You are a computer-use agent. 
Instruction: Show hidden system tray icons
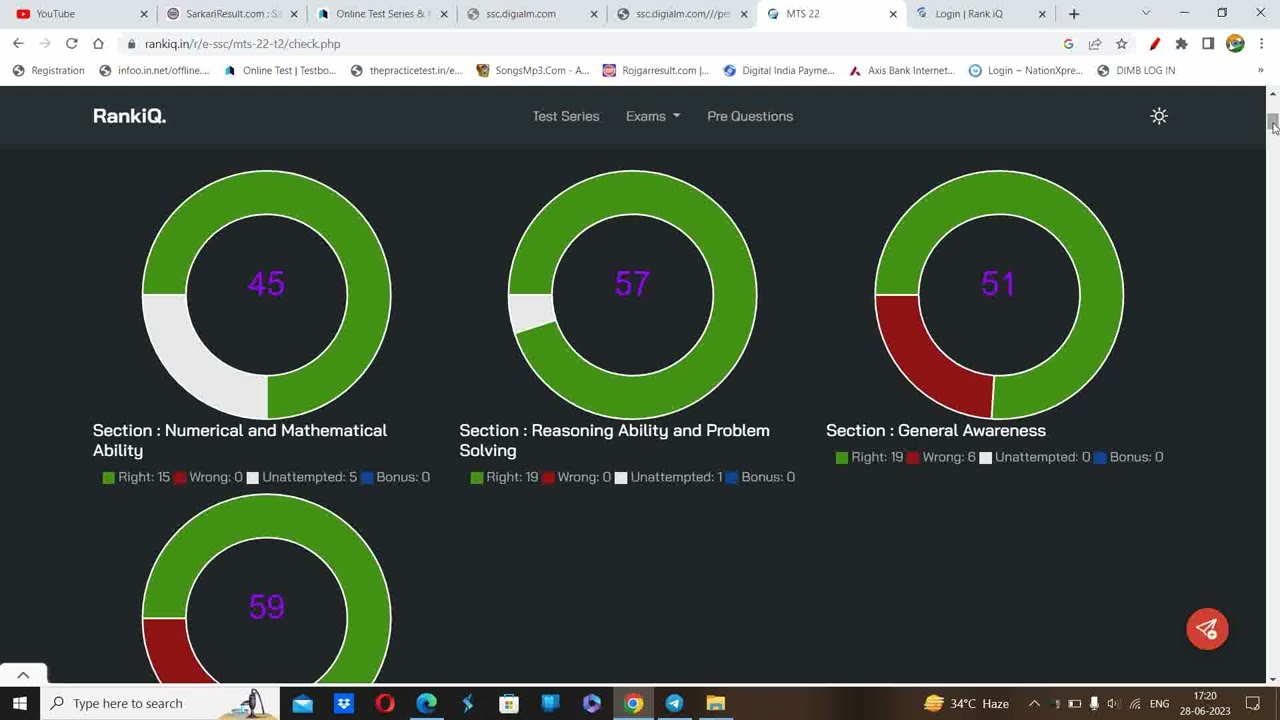pyautogui.click(x=1034, y=704)
